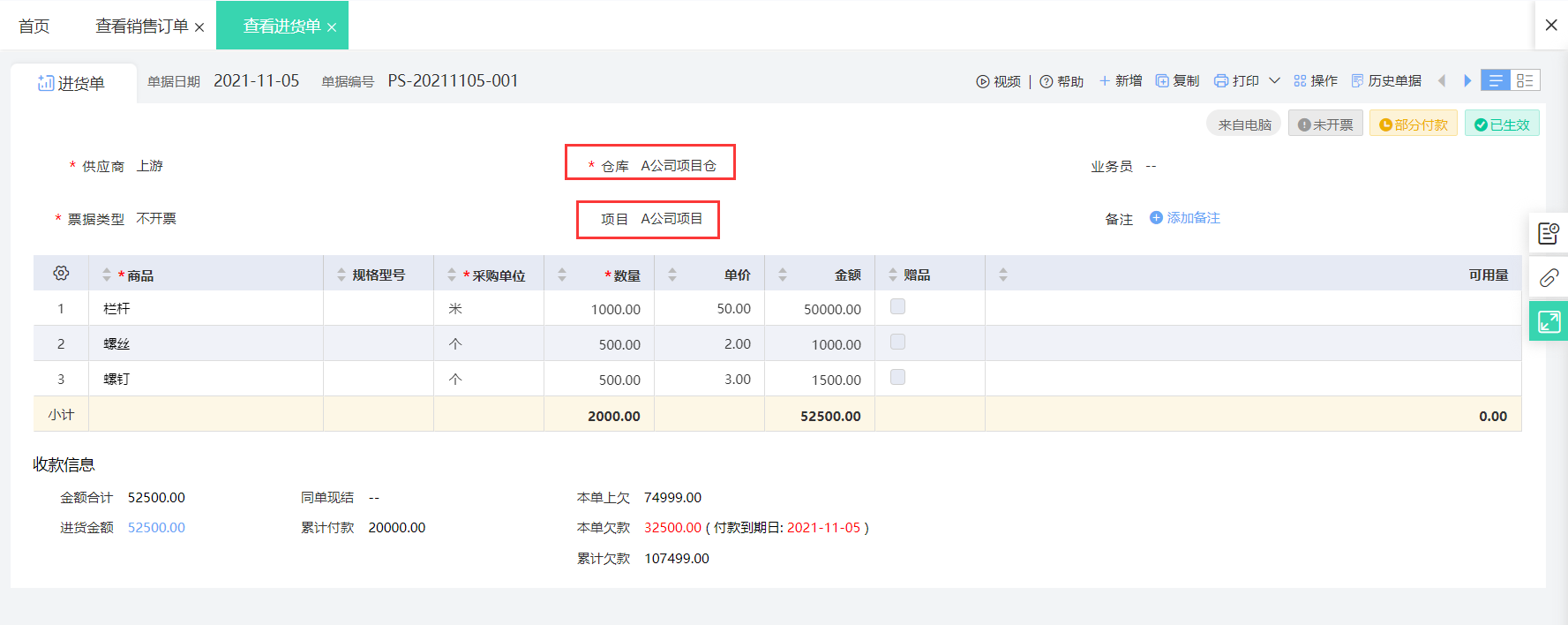Image resolution: width=1568 pixels, height=625 pixels.
Task: Toggle 赠品 checkbox for 螺钉 row
Action: 897,377
